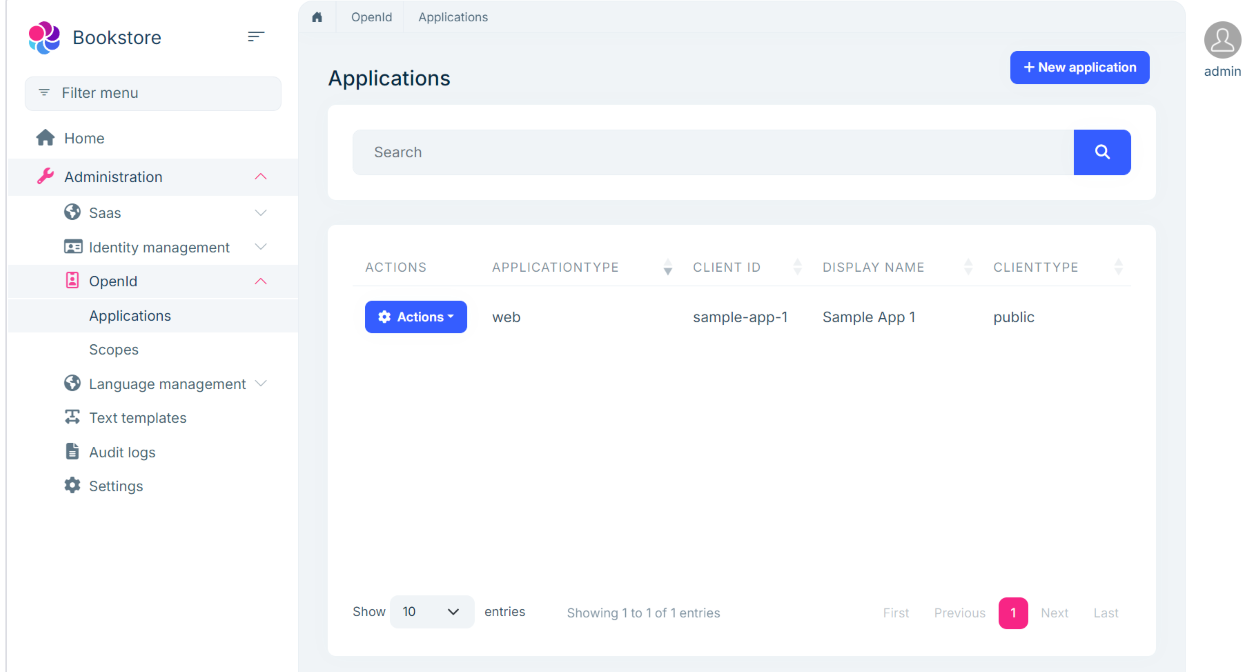Open Audit logs via its document icon
The image size is (1251, 672).
(x=72, y=451)
